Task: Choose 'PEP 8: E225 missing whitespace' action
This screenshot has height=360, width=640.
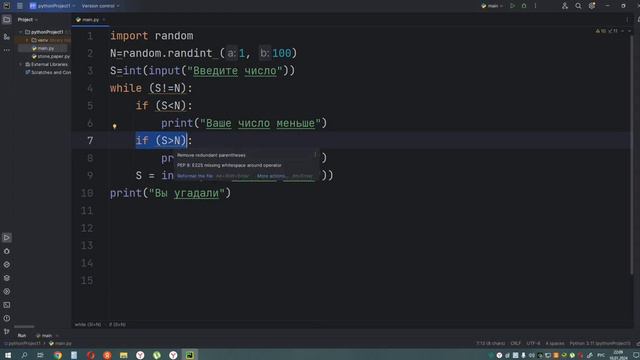Action: (x=229, y=165)
